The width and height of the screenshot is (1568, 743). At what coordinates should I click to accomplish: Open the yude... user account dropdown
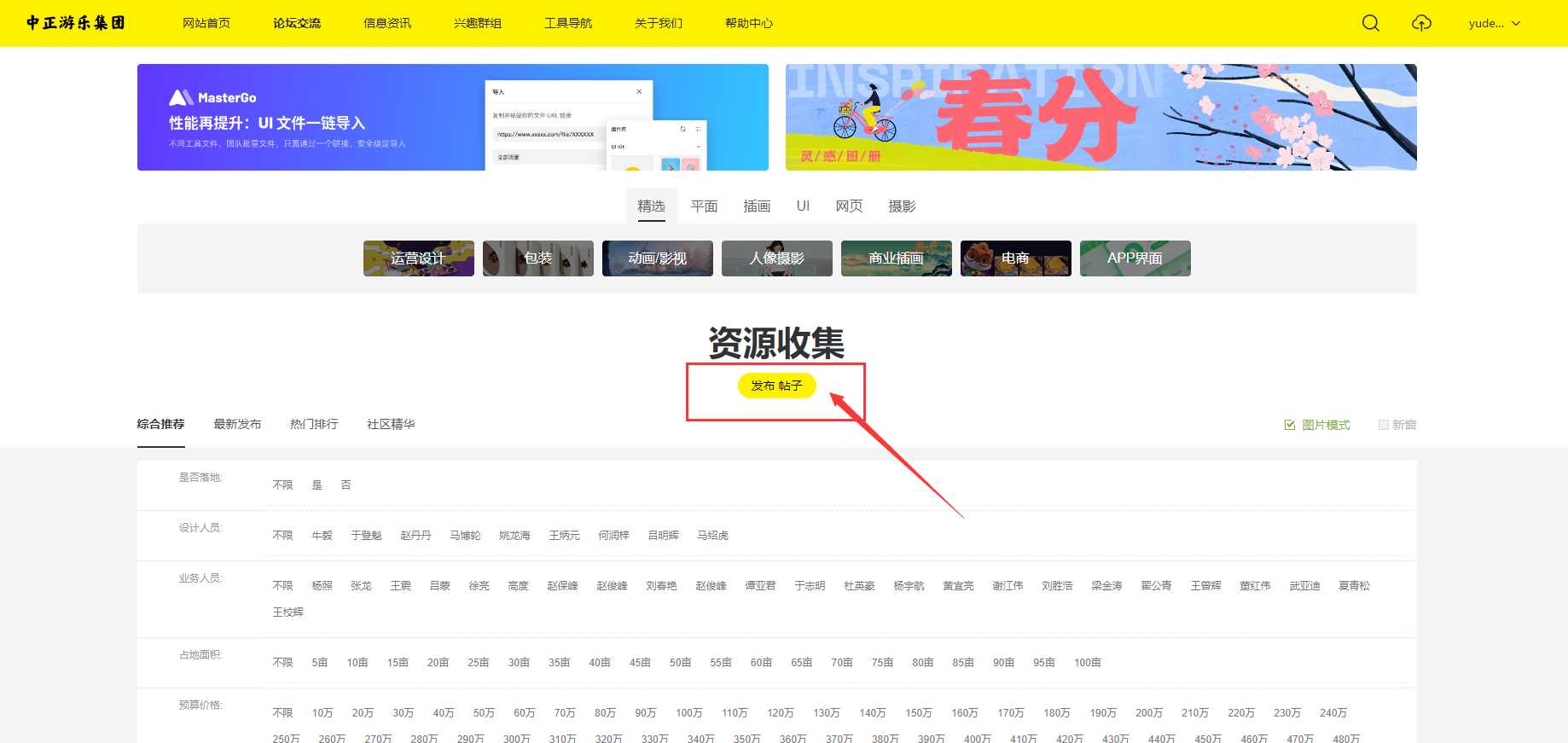[x=1495, y=23]
